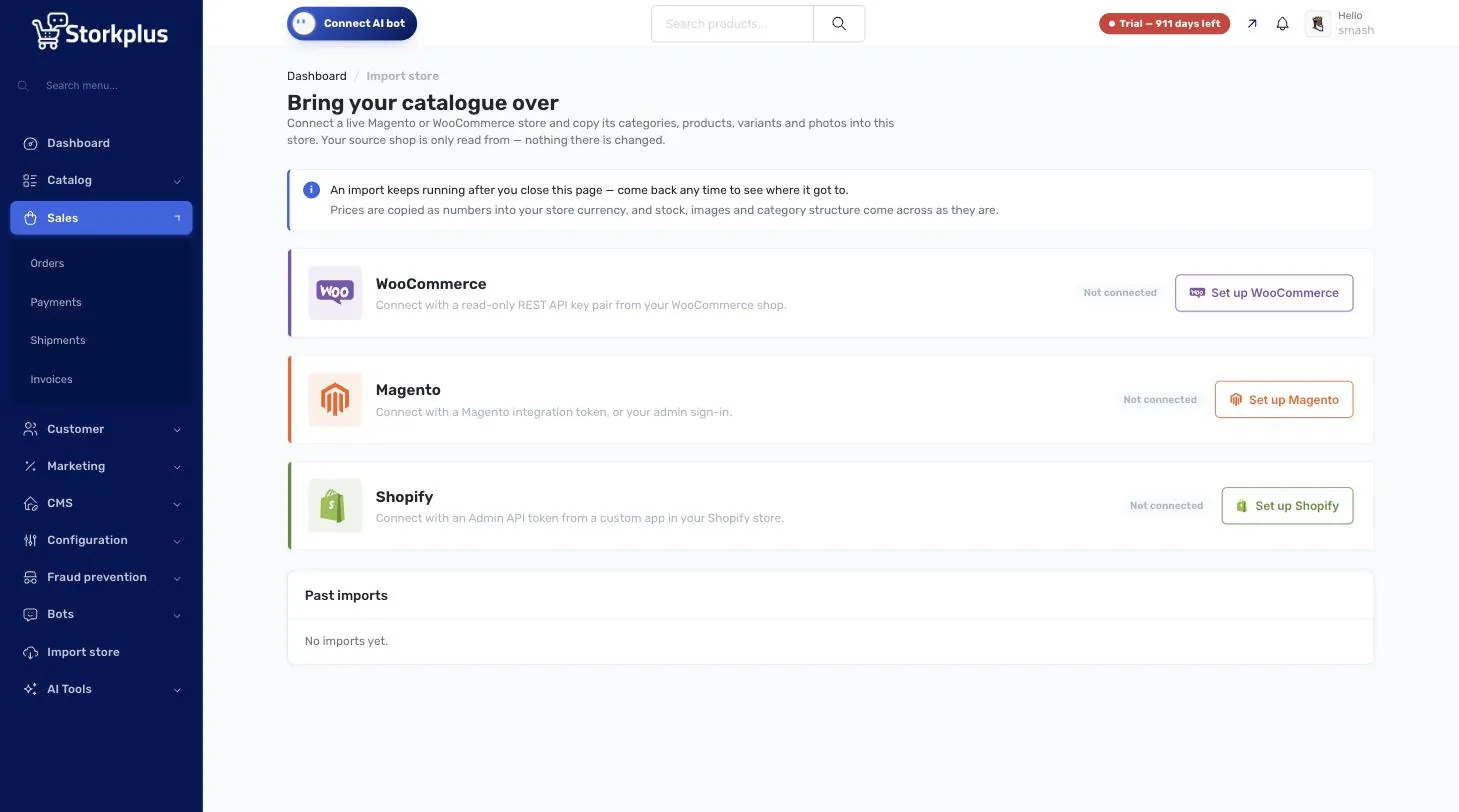The image size is (1459, 812).
Task: Click the Storkplus logo
Action: pos(100,31)
